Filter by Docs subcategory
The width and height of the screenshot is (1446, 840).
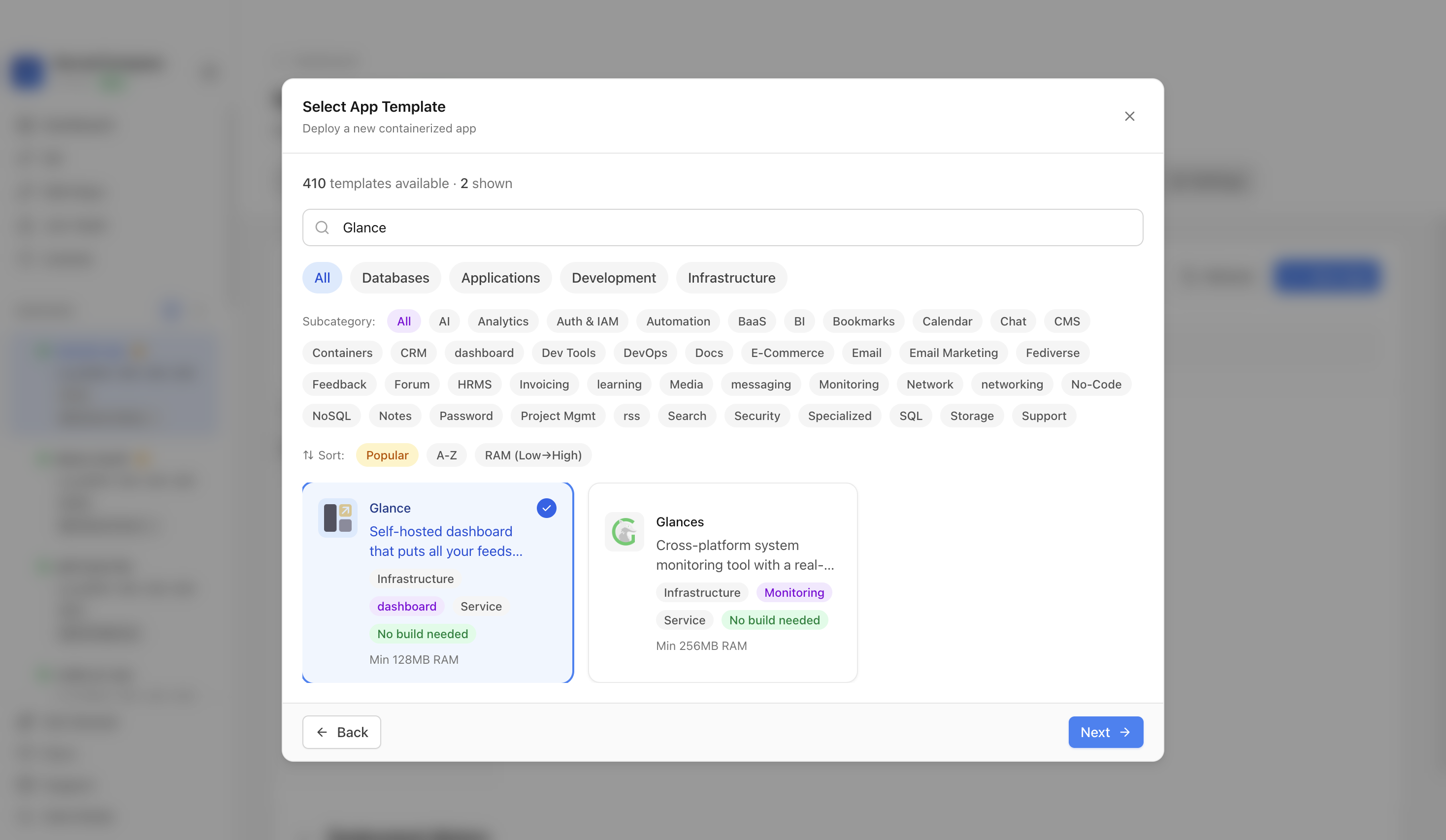pos(709,353)
